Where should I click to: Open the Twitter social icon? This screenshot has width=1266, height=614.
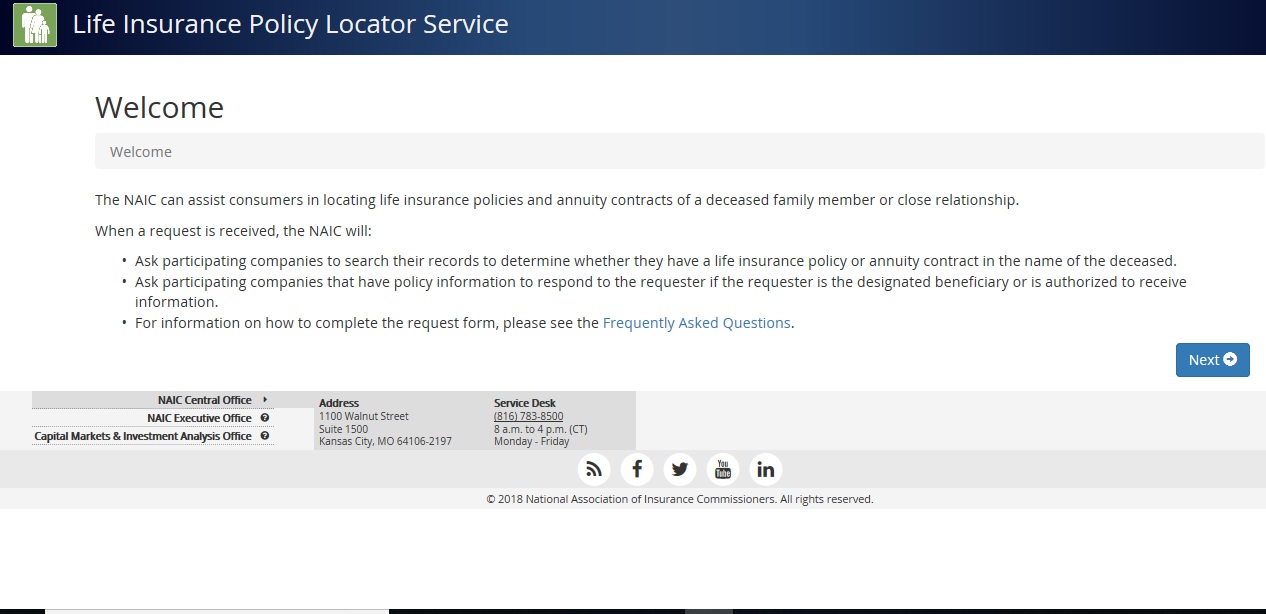(x=680, y=469)
